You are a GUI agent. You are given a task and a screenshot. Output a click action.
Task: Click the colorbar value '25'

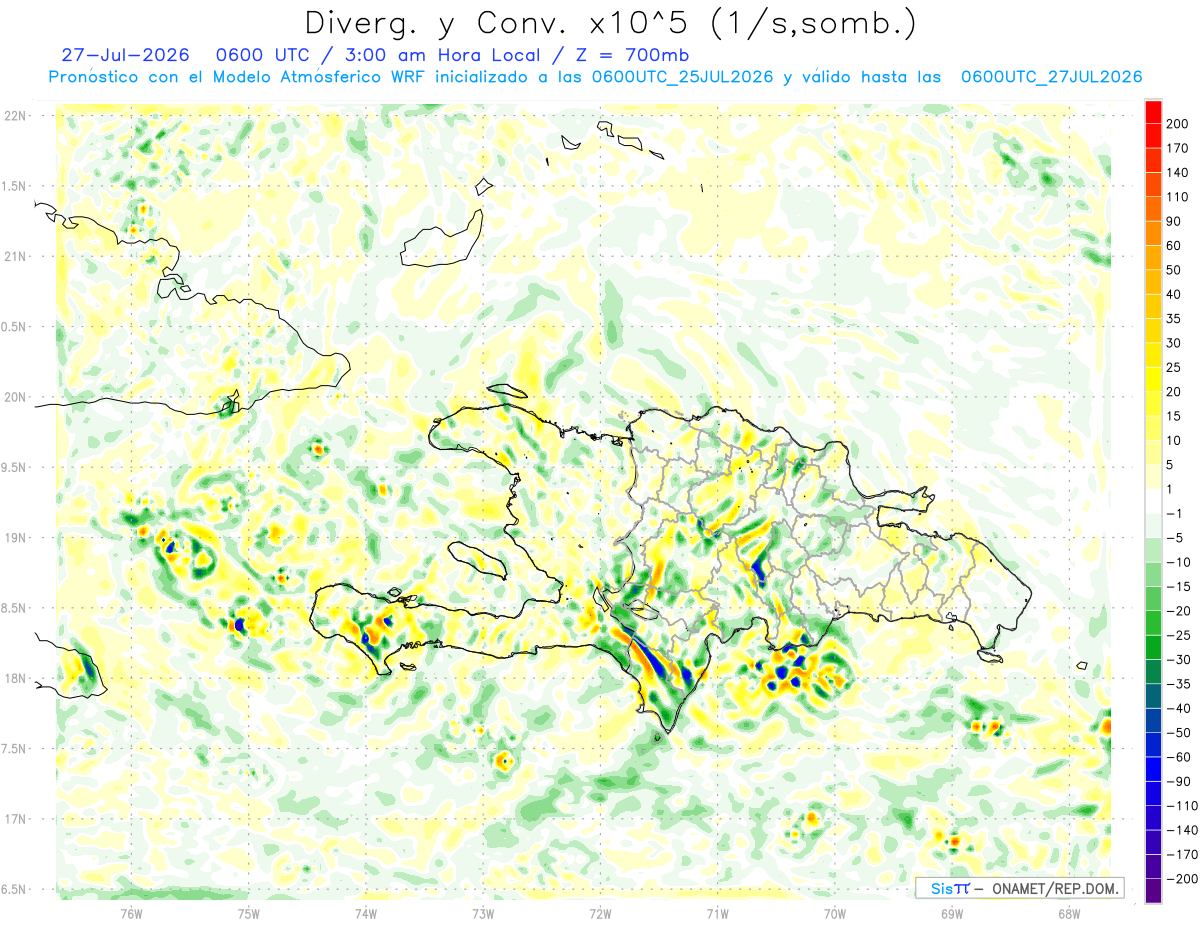click(x=1175, y=368)
